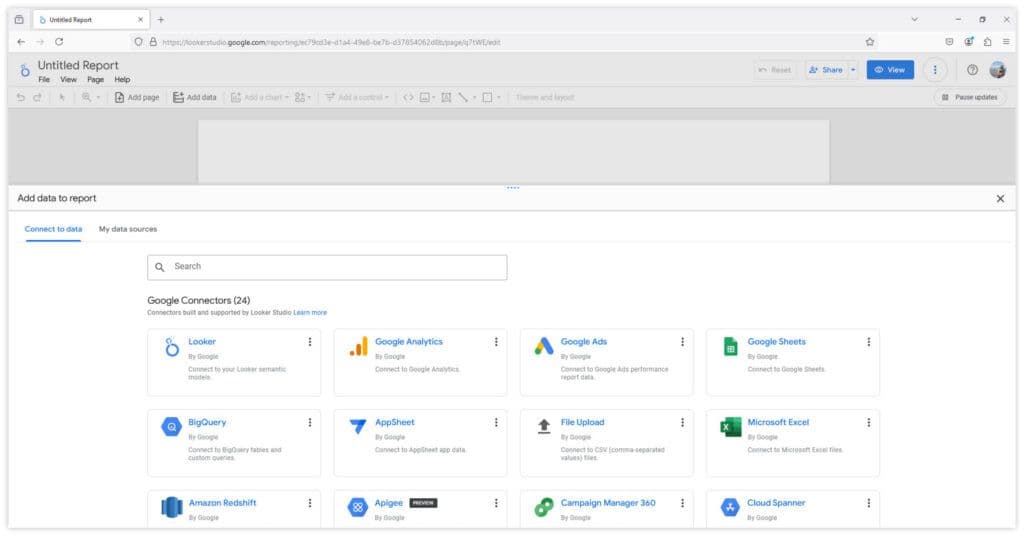Open the help question mark icon
The height and width of the screenshot is (536, 1024).
972,70
